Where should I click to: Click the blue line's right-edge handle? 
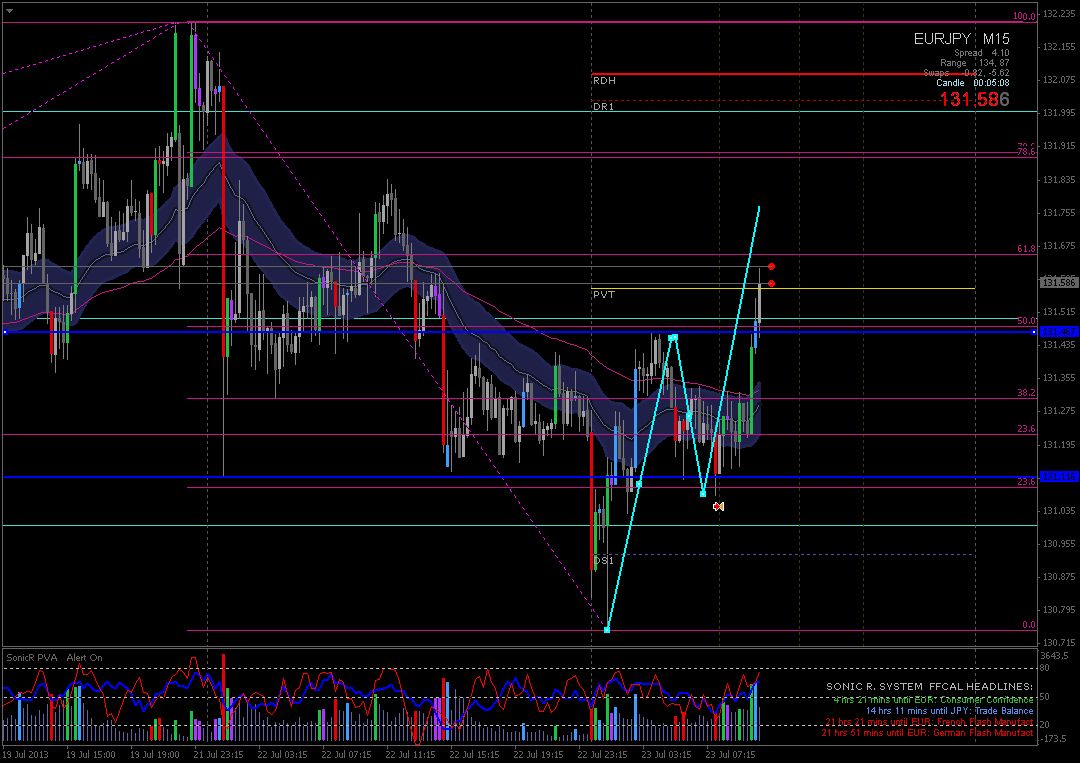pos(1034,332)
